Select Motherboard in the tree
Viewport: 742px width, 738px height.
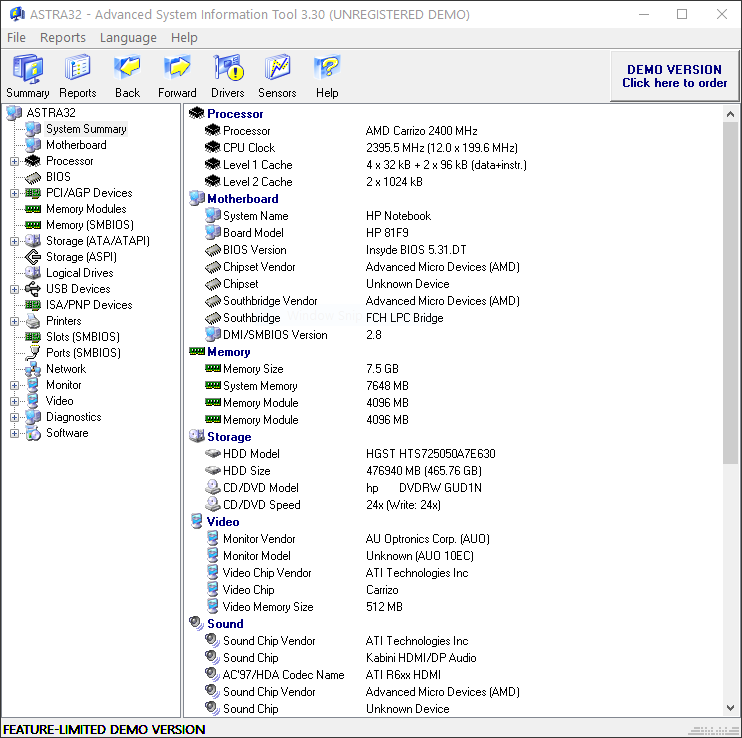76,145
